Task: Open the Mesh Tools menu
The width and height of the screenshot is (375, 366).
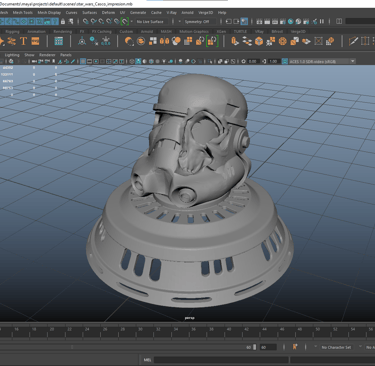Action: (x=23, y=12)
